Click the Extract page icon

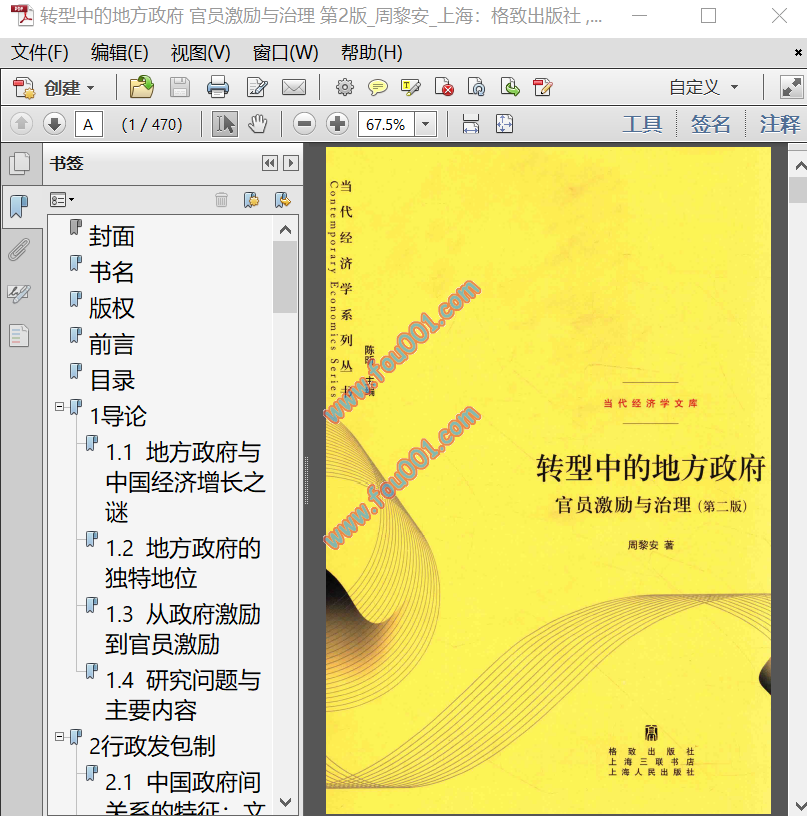coord(510,87)
